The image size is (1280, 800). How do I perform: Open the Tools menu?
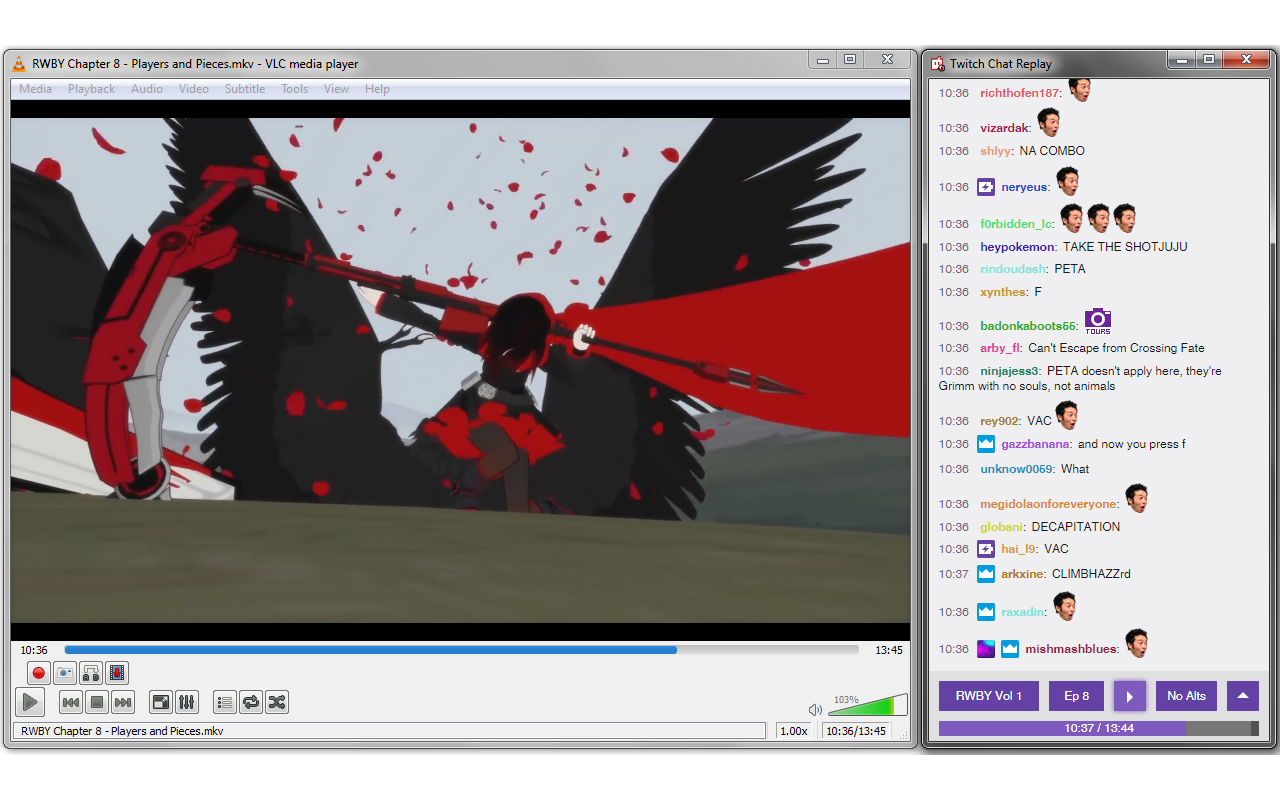pos(295,89)
